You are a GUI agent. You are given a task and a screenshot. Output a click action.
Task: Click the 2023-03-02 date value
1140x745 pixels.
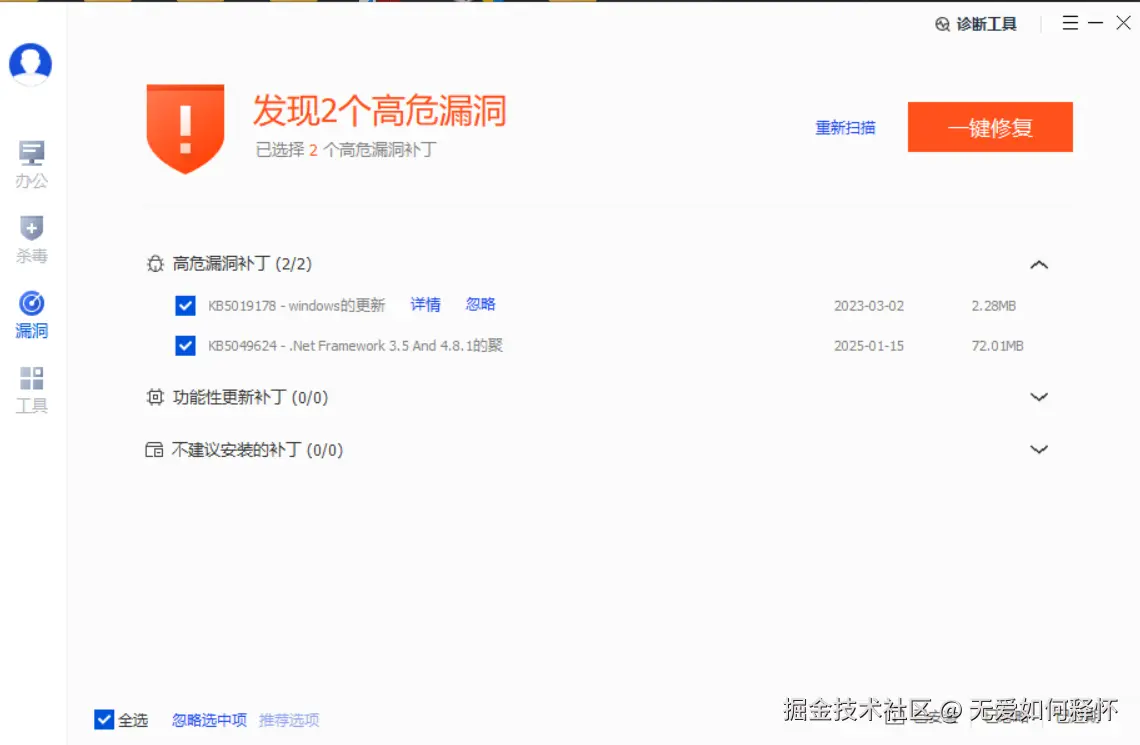869,306
